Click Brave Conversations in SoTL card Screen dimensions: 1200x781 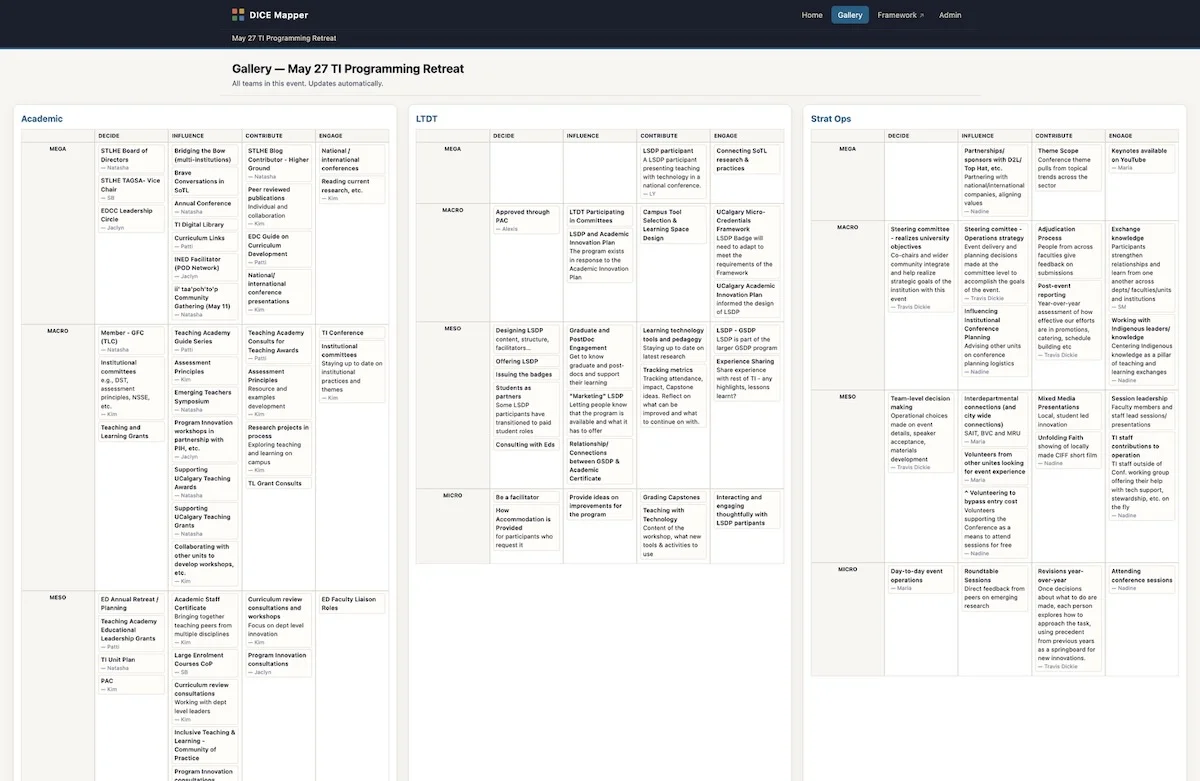[x=205, y=181]
